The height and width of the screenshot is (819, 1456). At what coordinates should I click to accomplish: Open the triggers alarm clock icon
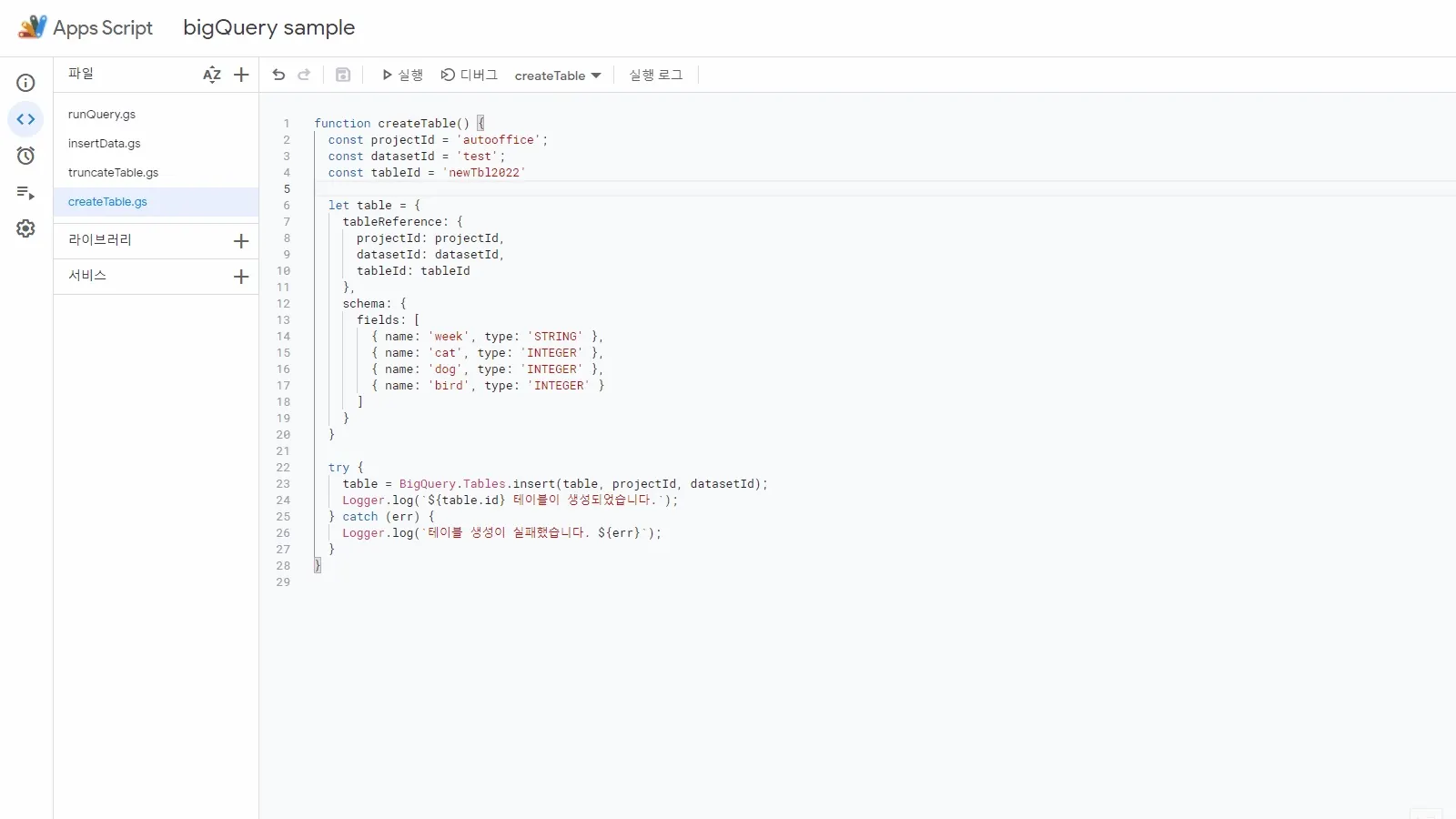[25, 156]
